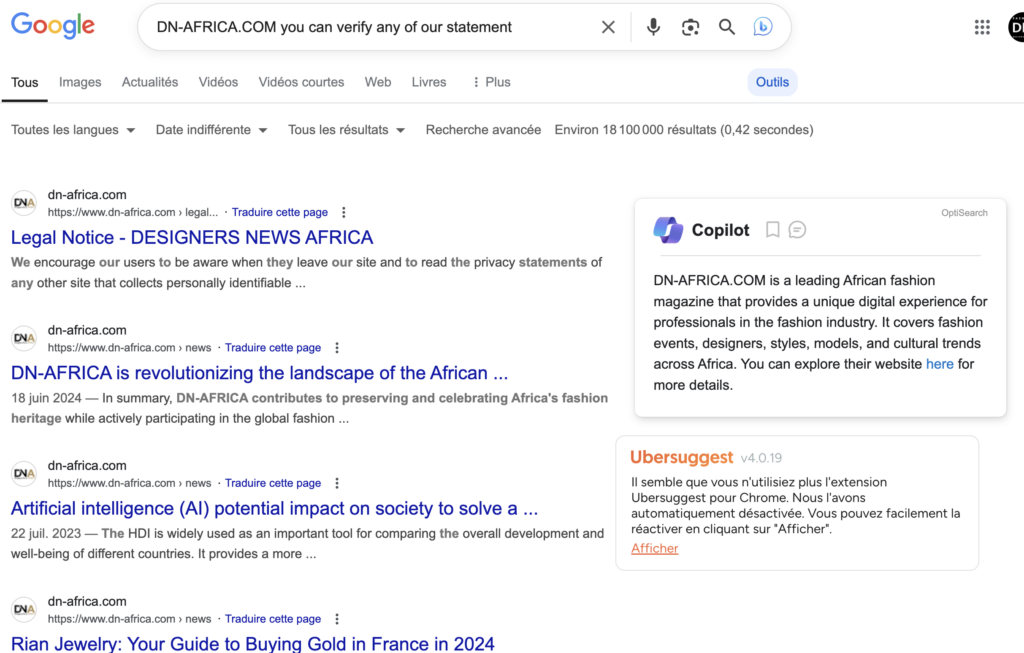Screen dimensions: 1024x653
Task: Open more options for Legal Notice result
Action: click(x=344, y=212)
